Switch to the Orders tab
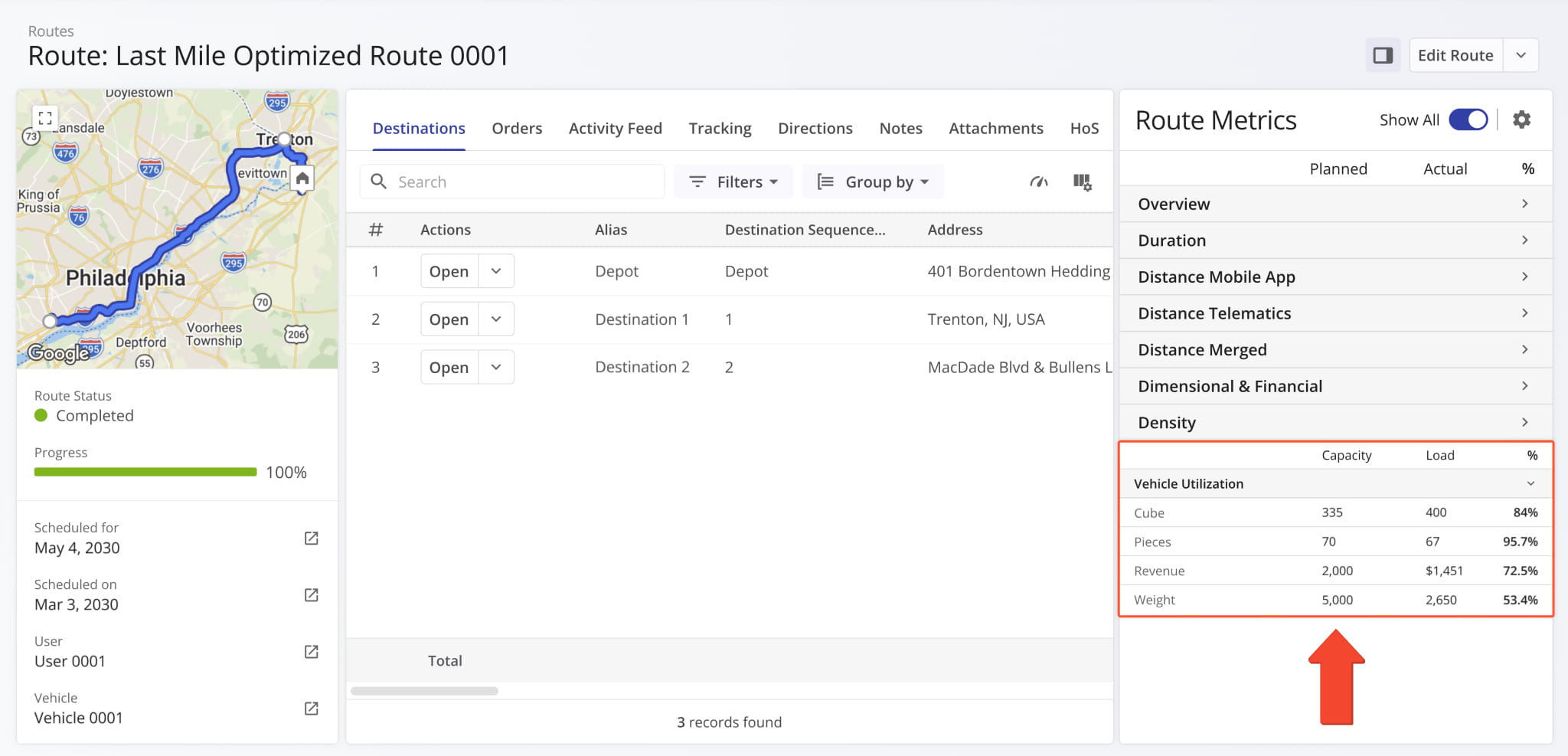The image size is (1568, 756). click(517, 128)
